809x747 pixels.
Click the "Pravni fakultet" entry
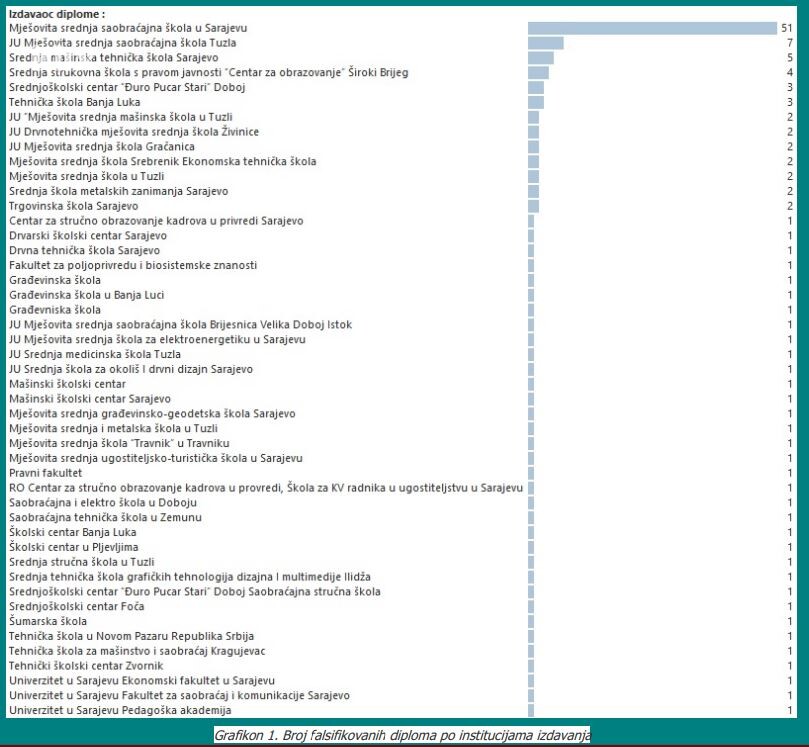[45, 473]
